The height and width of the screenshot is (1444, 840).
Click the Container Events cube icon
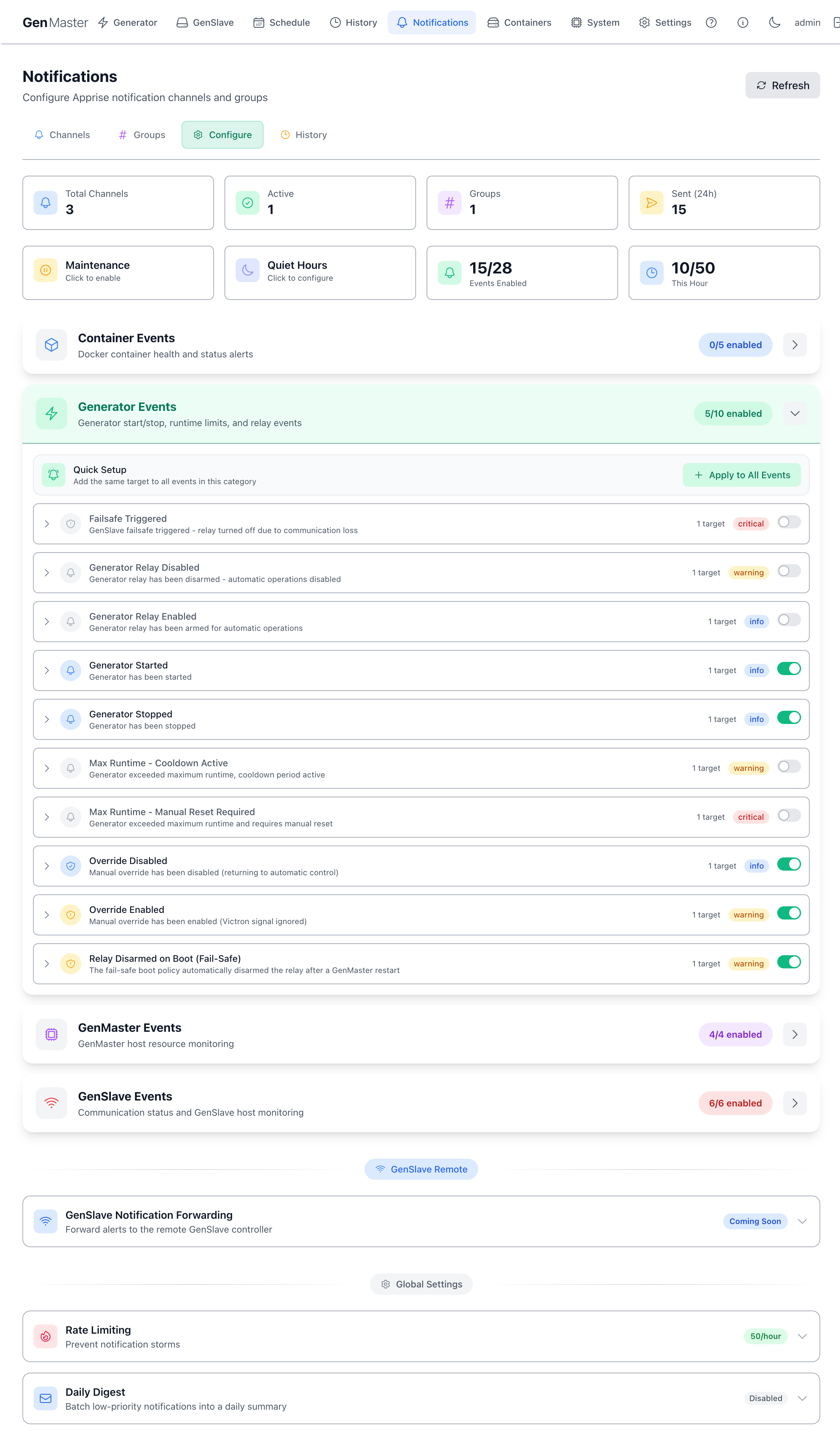52,345
